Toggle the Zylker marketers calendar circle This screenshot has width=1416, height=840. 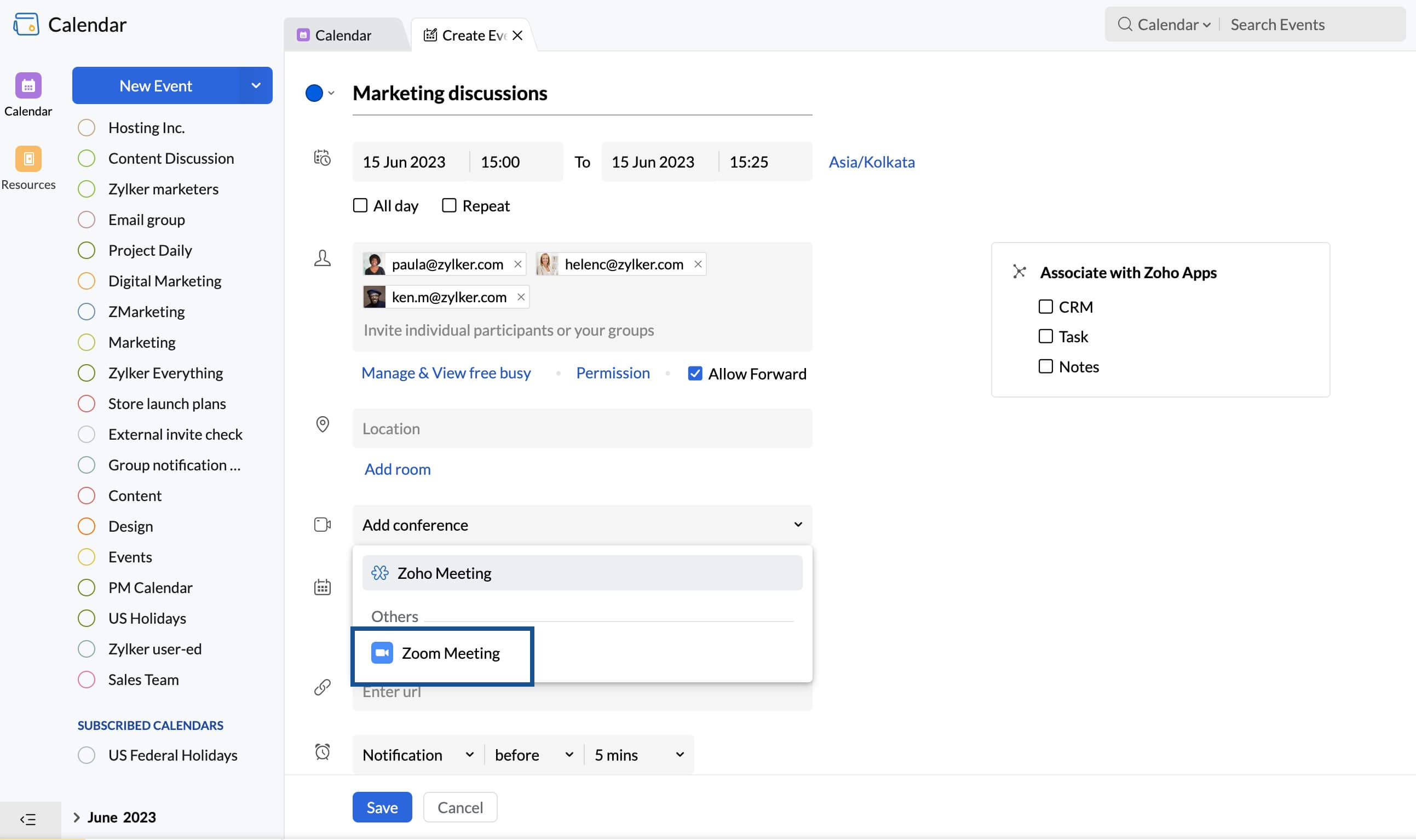[87, 189]
